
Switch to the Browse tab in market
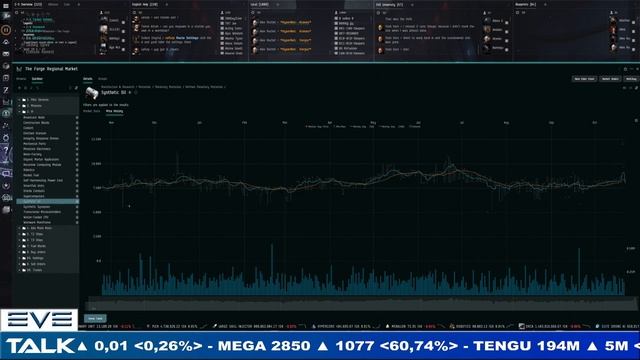(x=21, y=79)
